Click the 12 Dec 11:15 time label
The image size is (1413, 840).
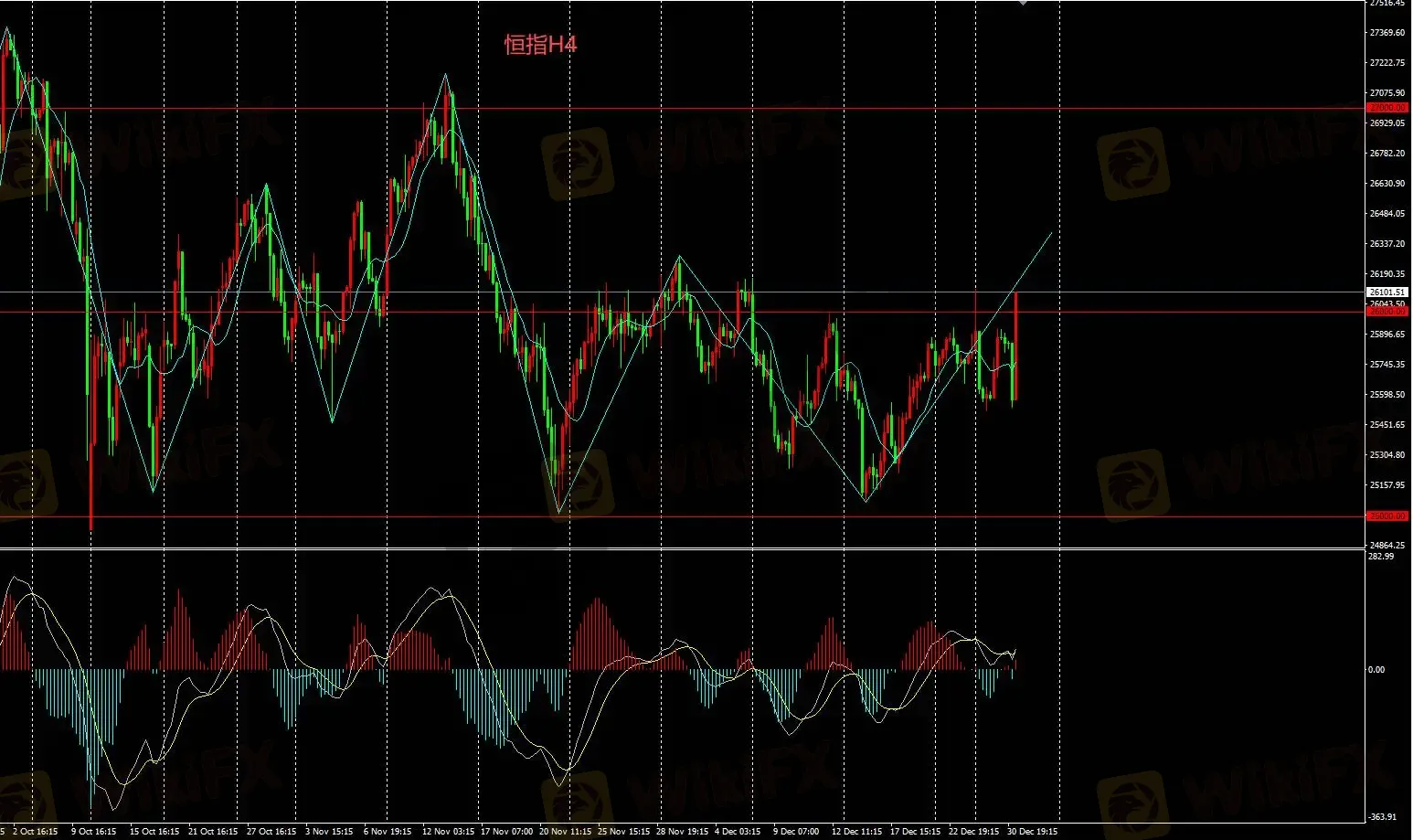point(856,832)
